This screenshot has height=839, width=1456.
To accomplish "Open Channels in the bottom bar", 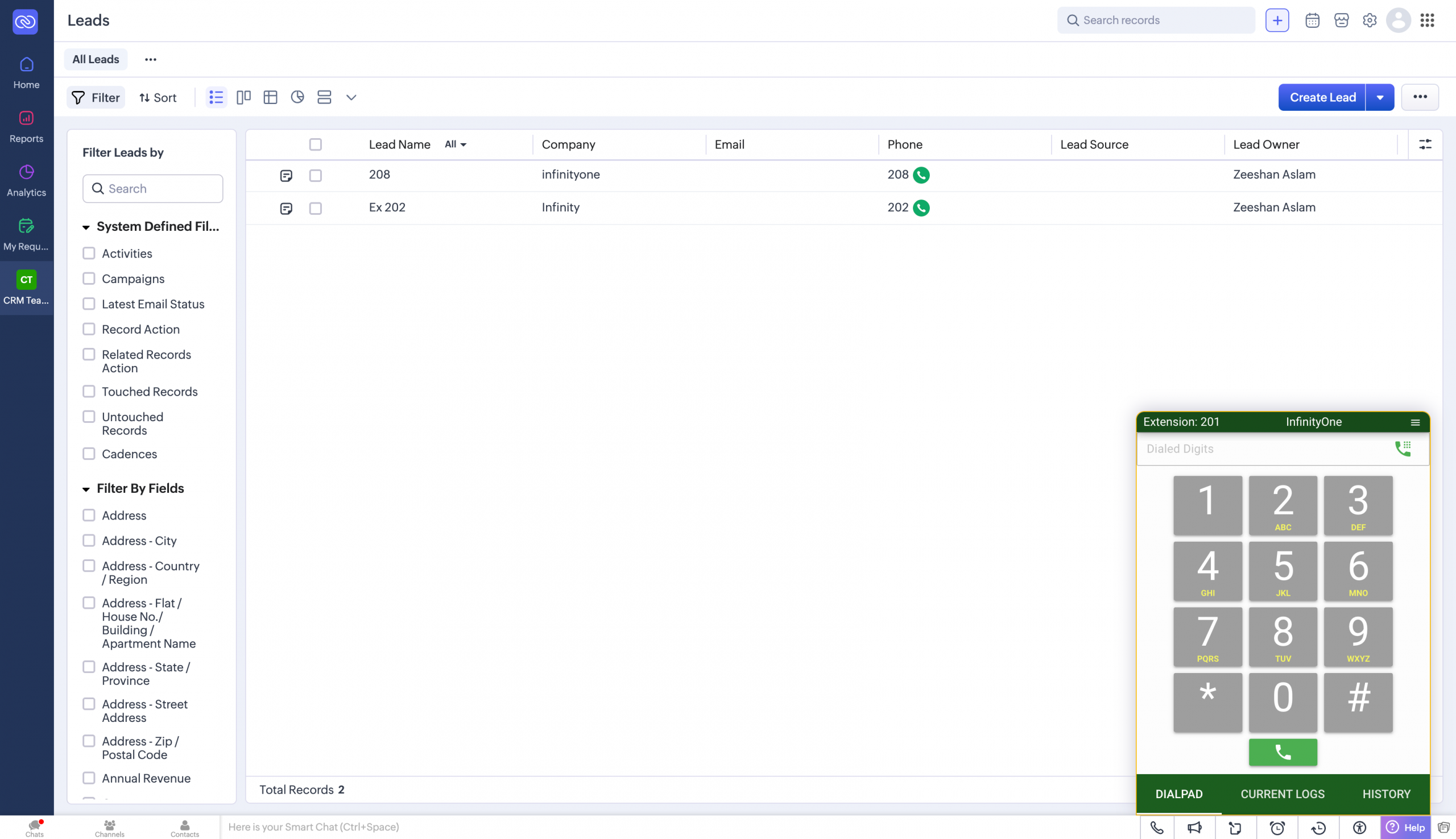I will pos(110,828).
